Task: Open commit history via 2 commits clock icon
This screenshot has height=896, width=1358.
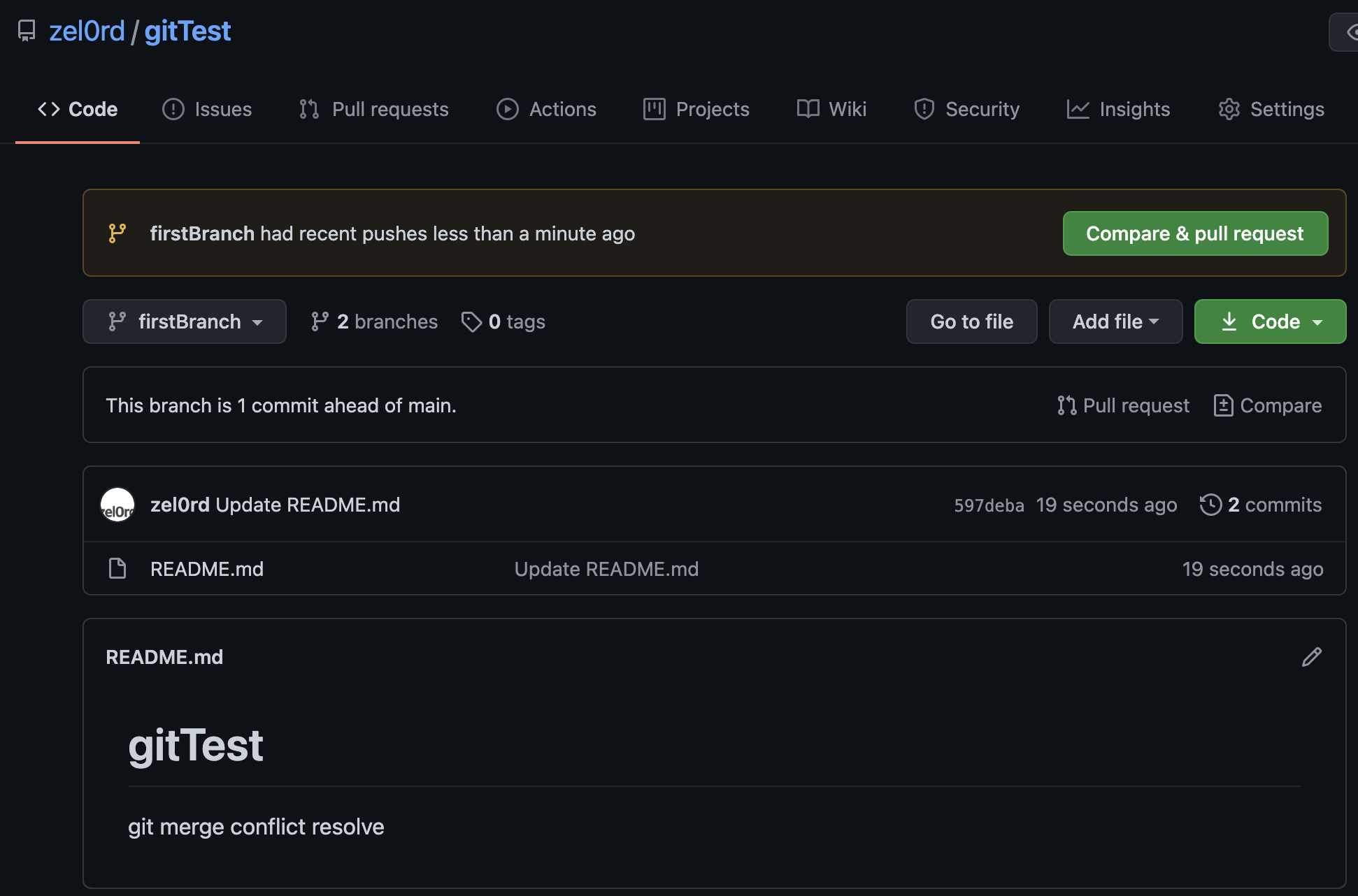Action: [1210, 505]
